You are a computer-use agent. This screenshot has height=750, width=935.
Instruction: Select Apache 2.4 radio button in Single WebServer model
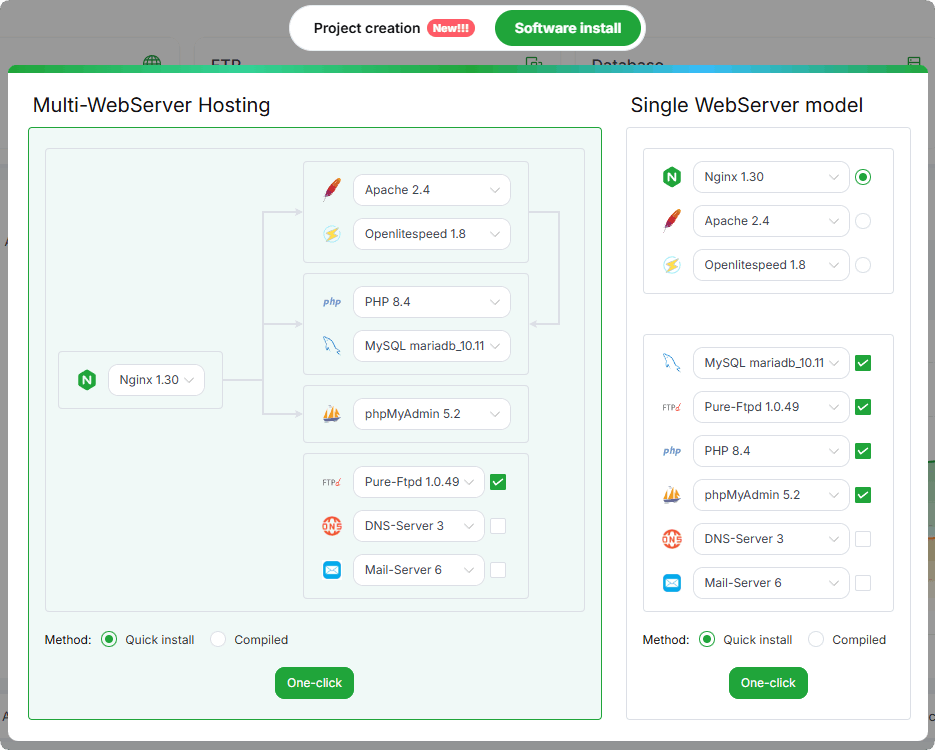[x=863, y=221]
